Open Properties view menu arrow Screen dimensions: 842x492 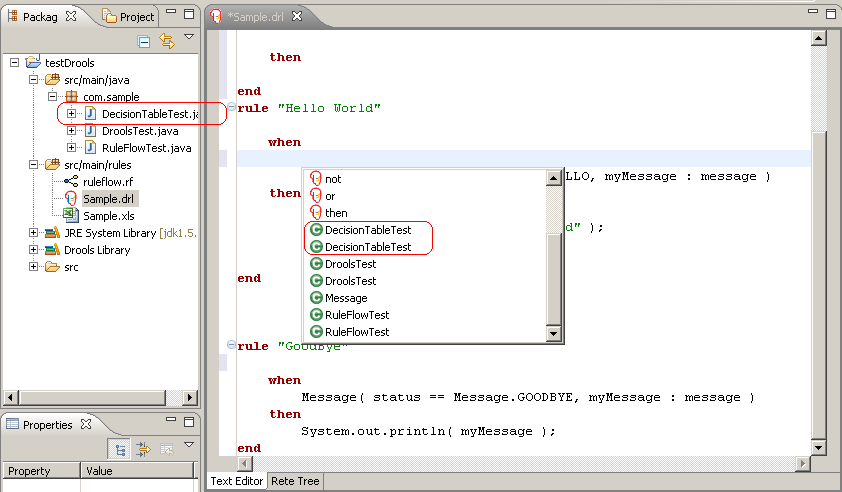(x=188, y=445)
